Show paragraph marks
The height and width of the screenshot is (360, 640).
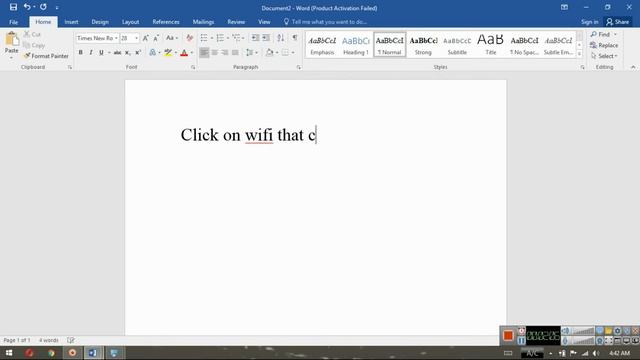click(295, 38)
